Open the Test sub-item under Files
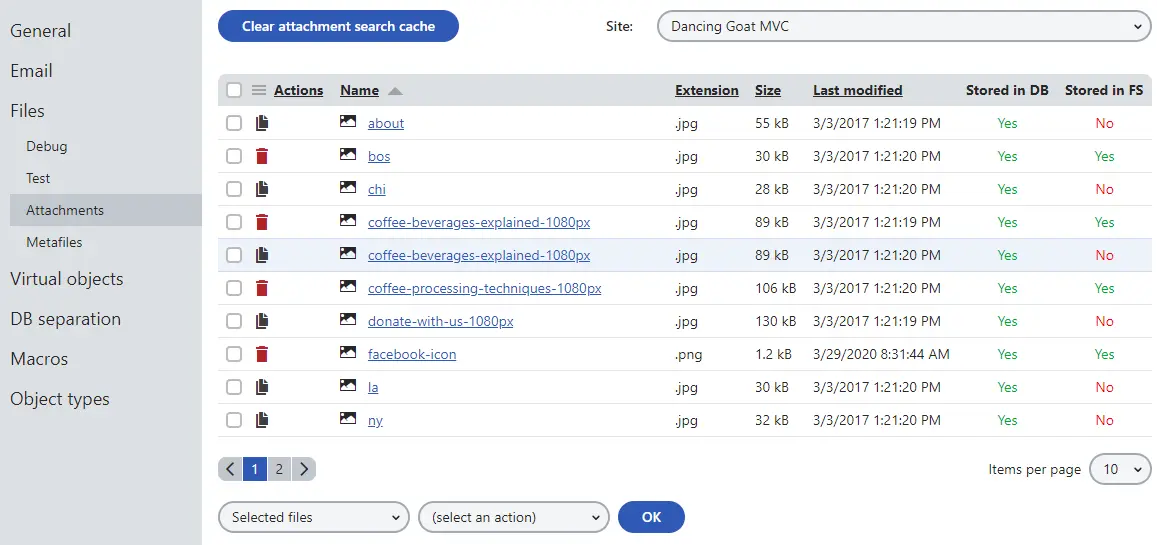The height and width of the screenshot is (545, 1157). (x=38, y=178)
